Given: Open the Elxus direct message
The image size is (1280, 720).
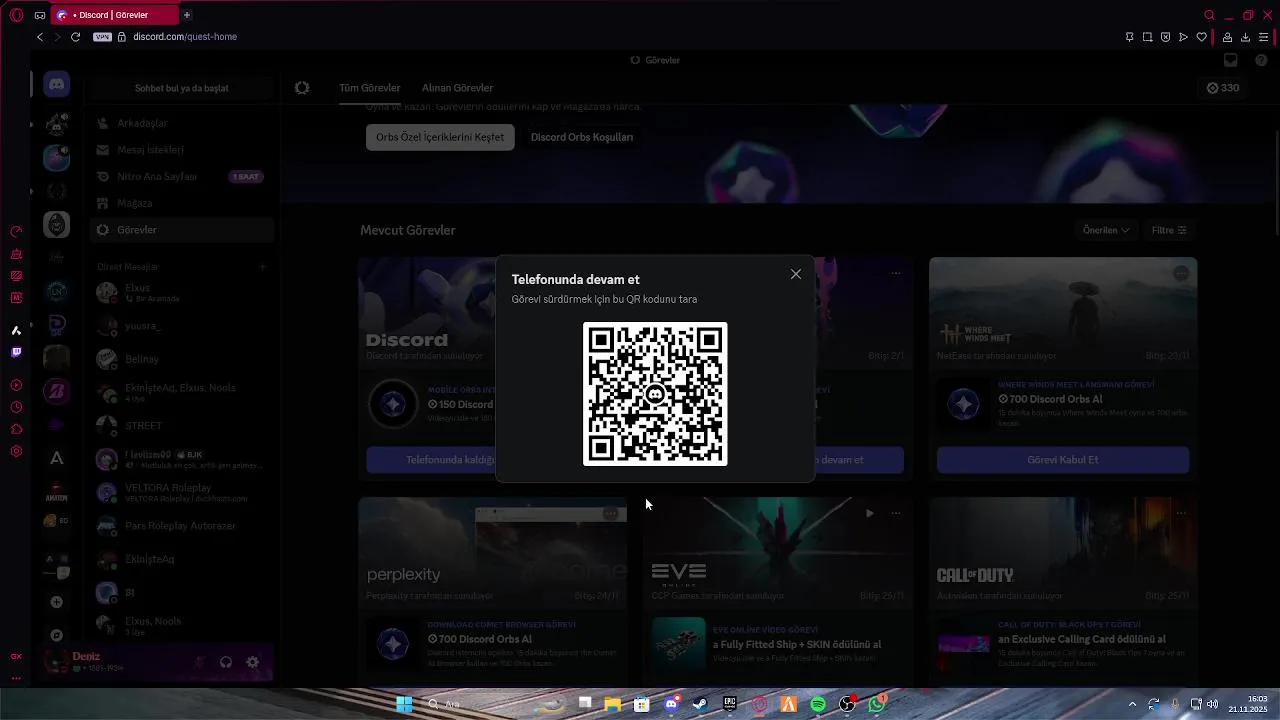Looking at the screenshot, I should coord(181,292).
